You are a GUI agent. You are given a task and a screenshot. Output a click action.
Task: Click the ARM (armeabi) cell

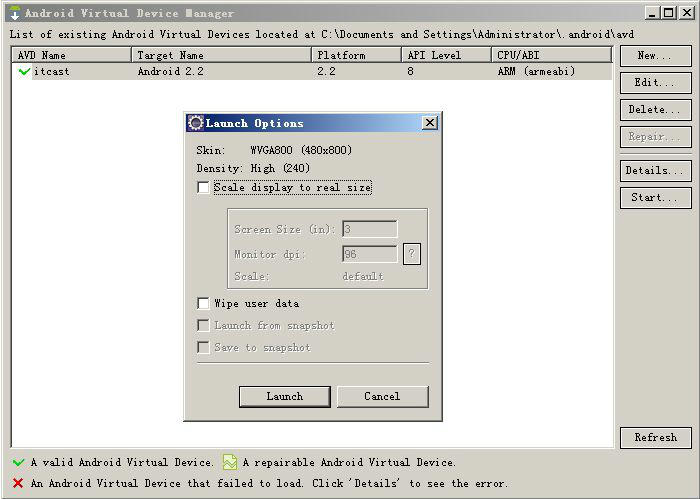[x=536, y=71]
